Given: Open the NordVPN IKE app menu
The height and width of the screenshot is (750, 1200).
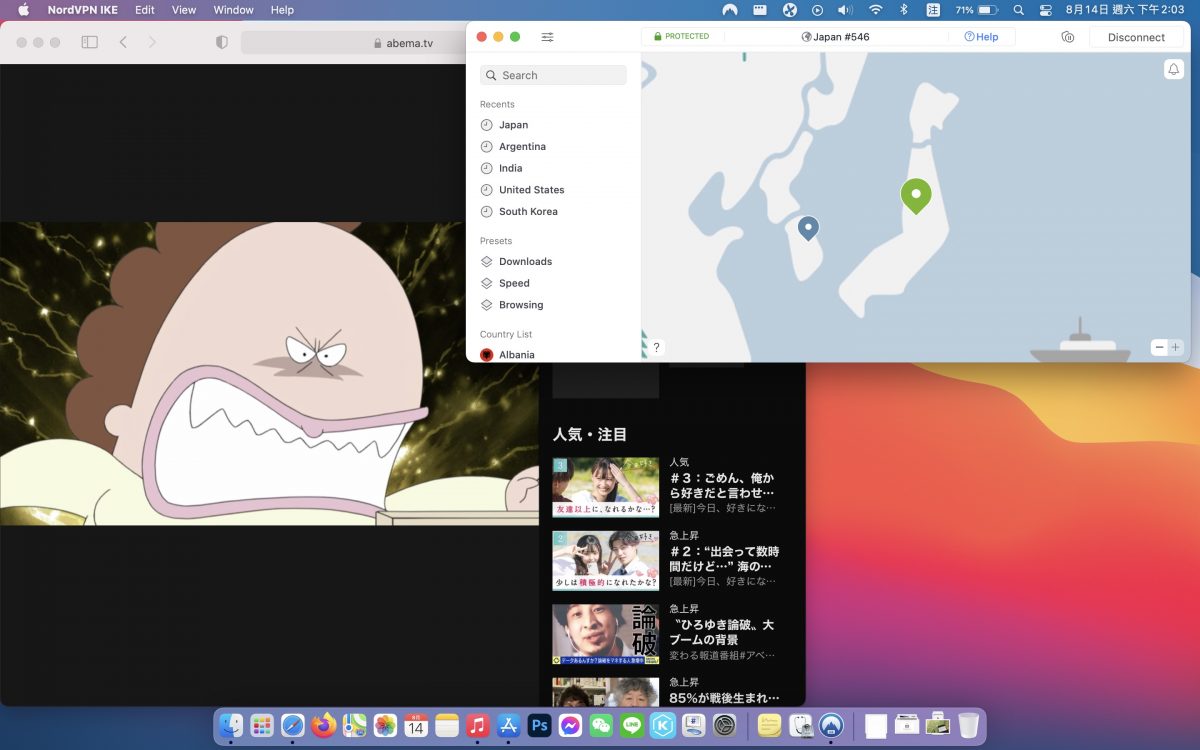Looking at the screenshot, I should 84,10.
